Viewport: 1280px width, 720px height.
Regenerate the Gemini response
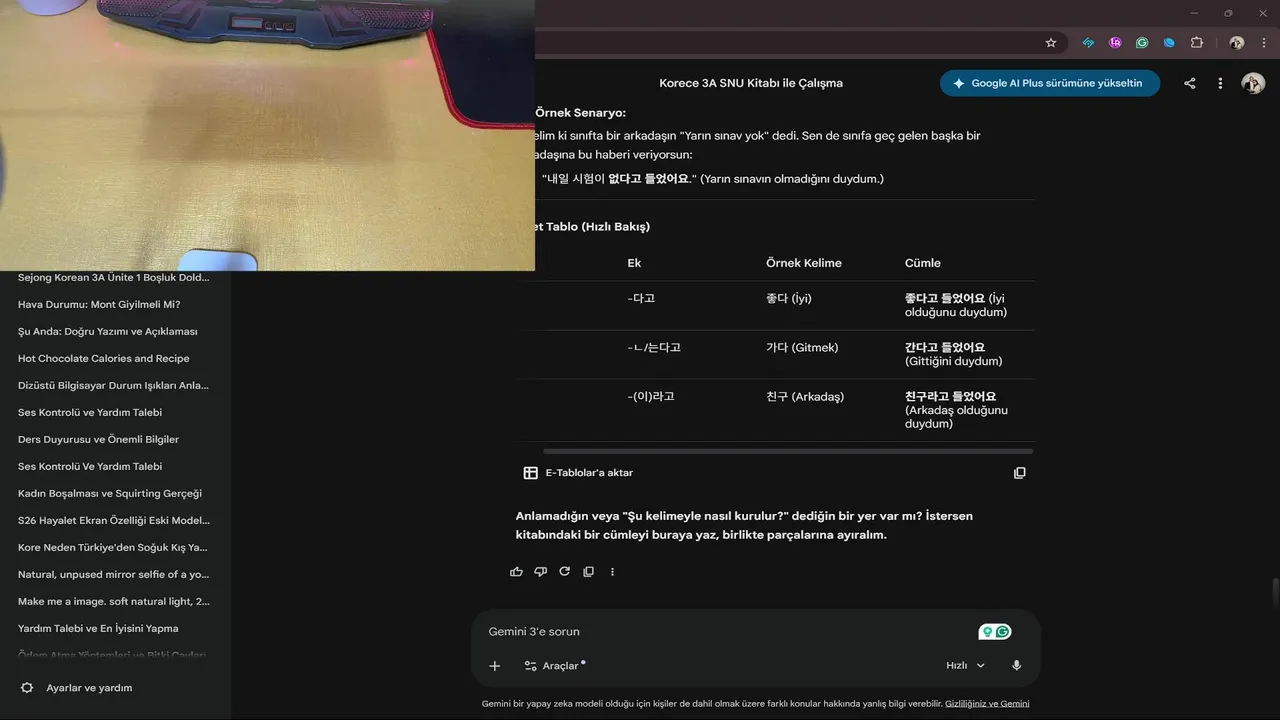[564, 572]
